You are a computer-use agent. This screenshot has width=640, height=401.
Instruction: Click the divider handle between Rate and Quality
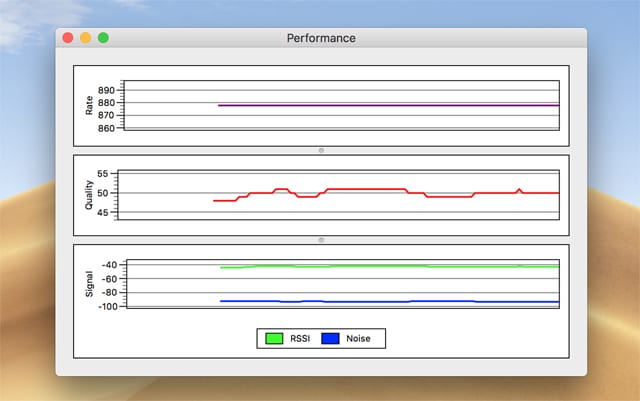(x=321, y=150)
